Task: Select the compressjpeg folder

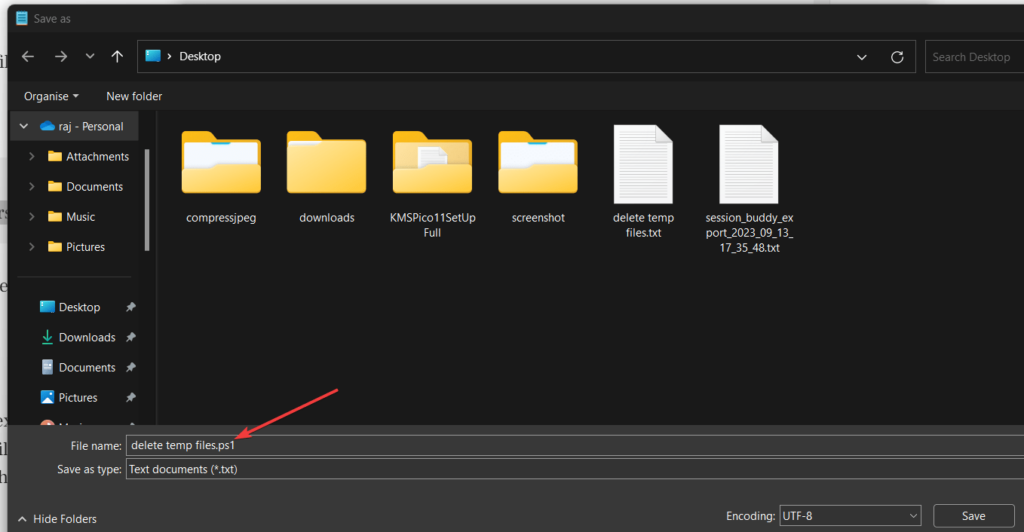Action: click(221, 176)
